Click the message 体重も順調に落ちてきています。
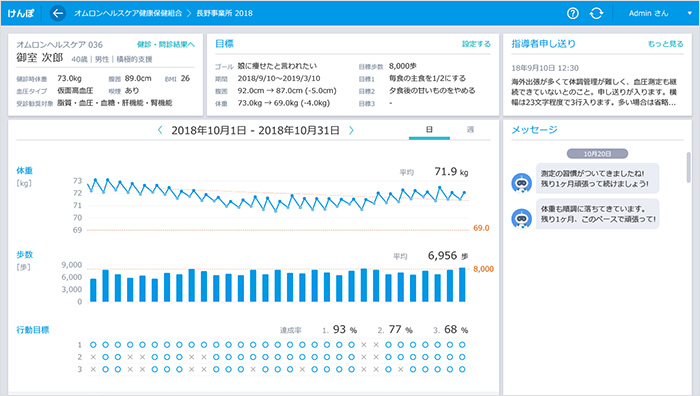700x396 pixels. pos(597,214)
